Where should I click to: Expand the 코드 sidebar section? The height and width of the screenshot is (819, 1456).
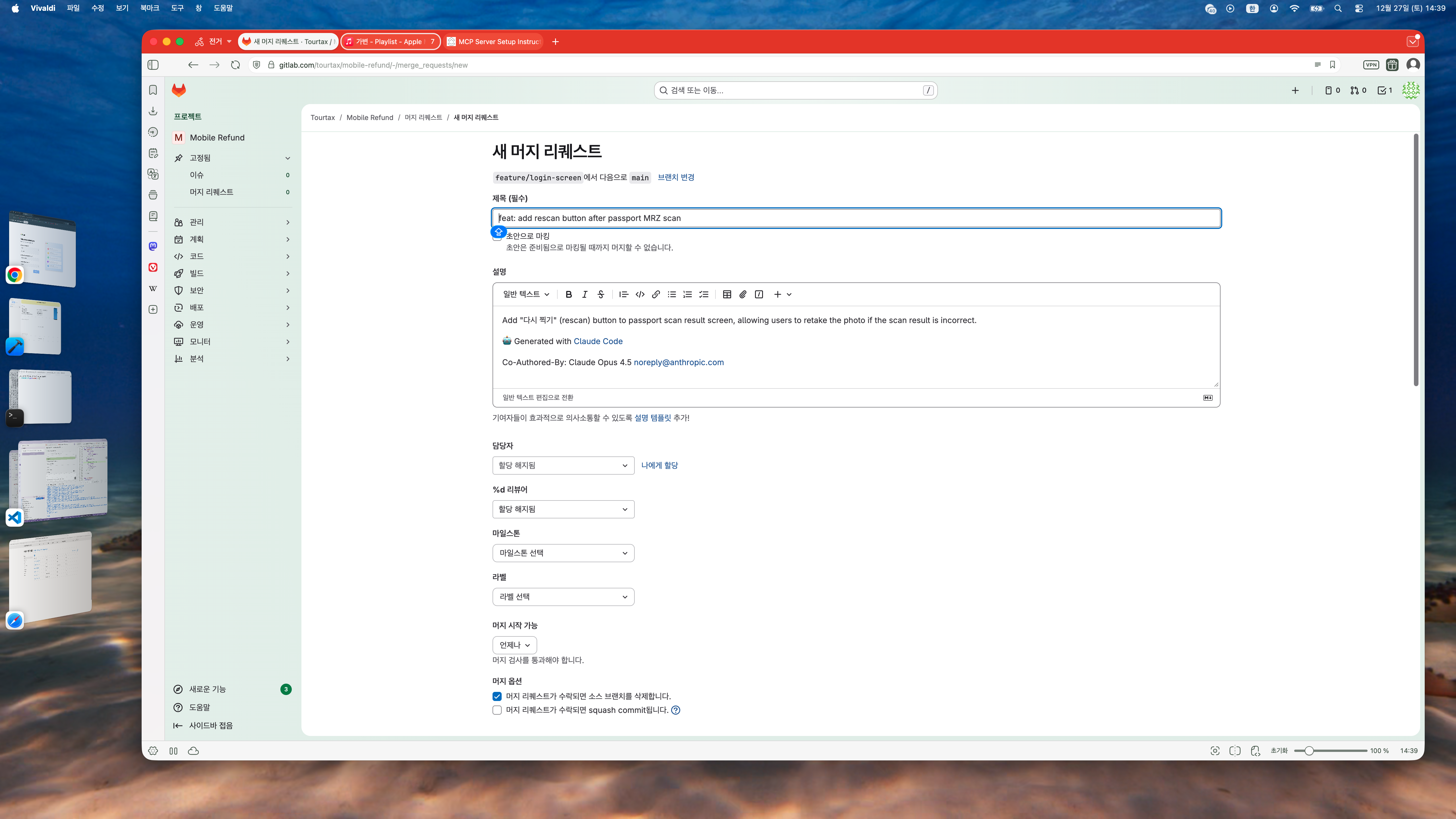click(232, 256)
